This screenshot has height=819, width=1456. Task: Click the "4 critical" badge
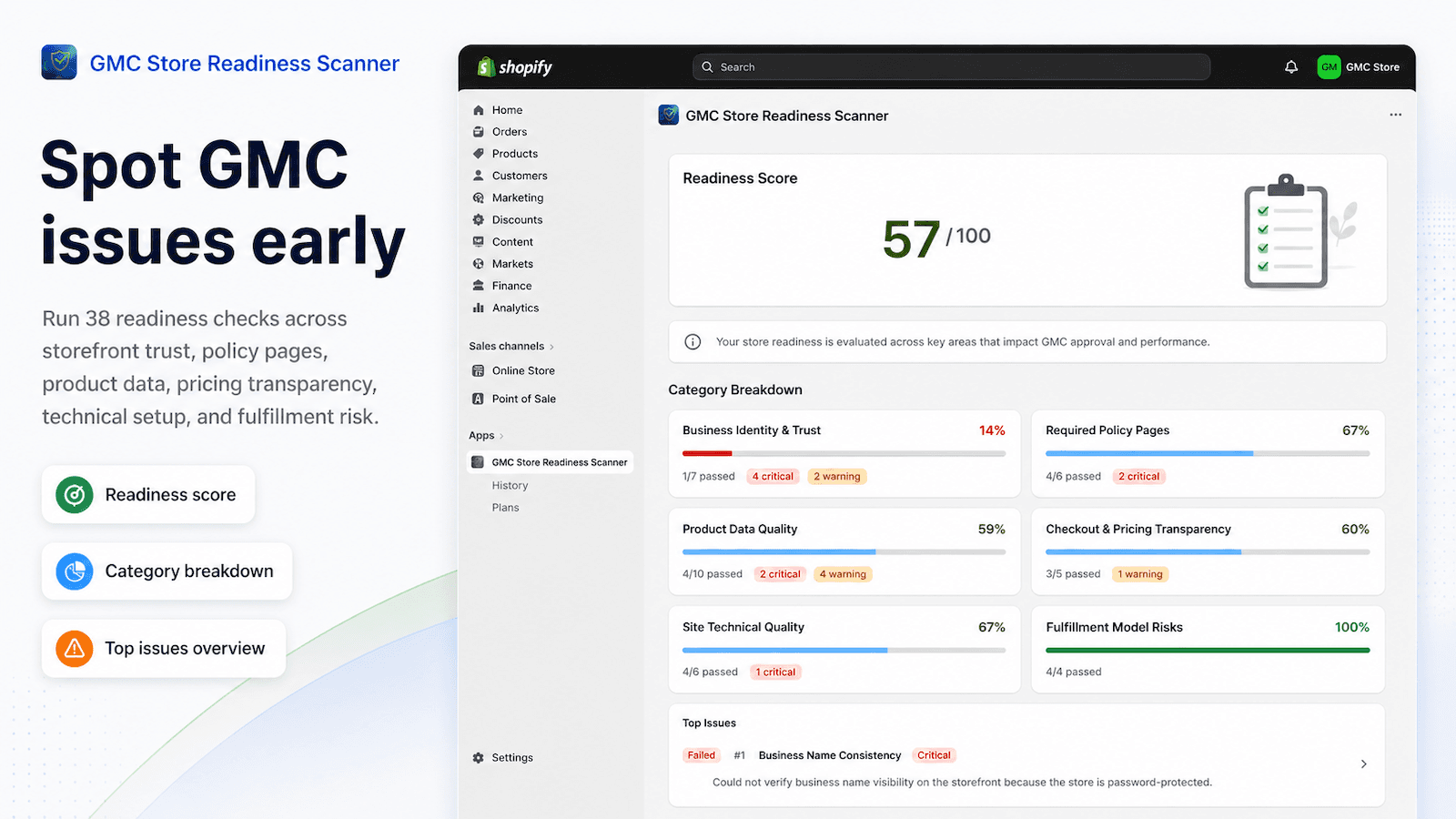(773, 477)
